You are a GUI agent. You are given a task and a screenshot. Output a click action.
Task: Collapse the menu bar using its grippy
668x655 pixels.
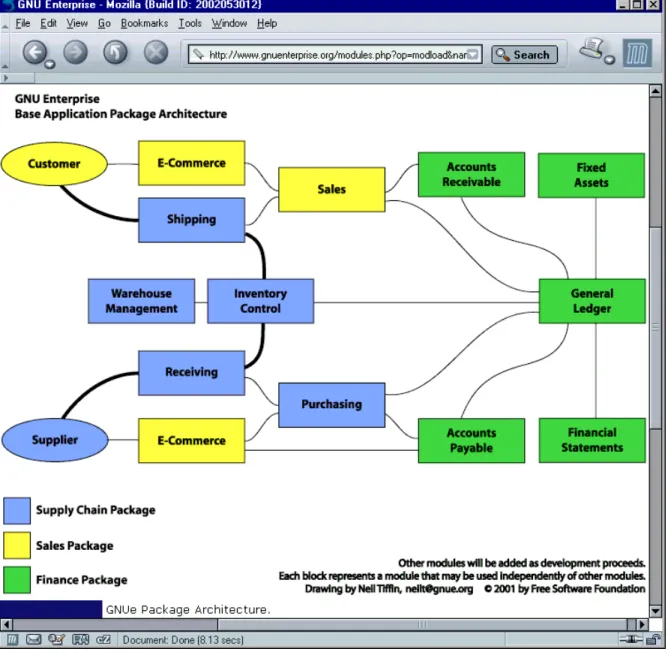coord(5,27)
